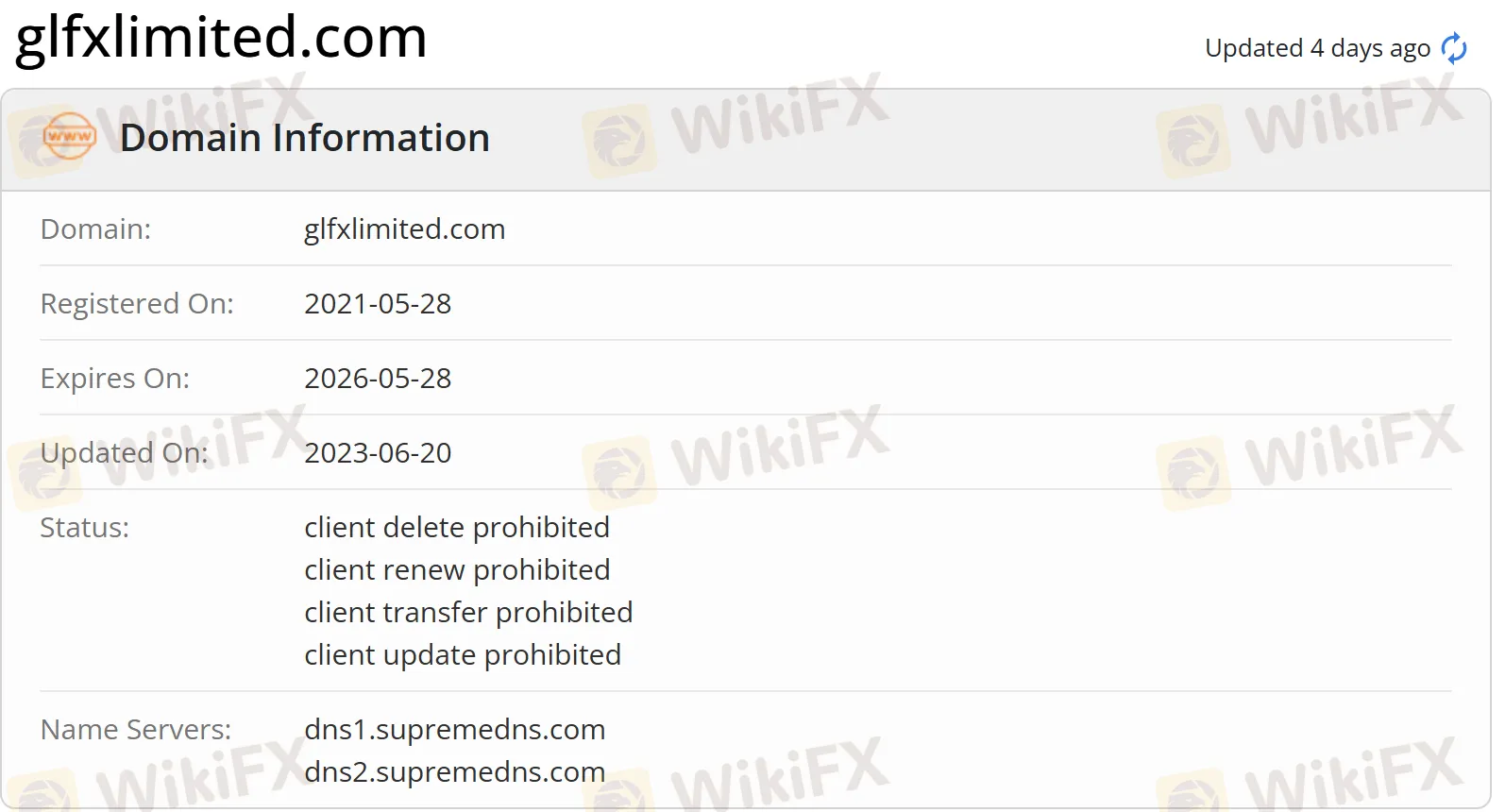Click dns1.supremedns.com name server
This screenshot has width=1505, height=812.
pyautogui.click(x=455, y=729)
